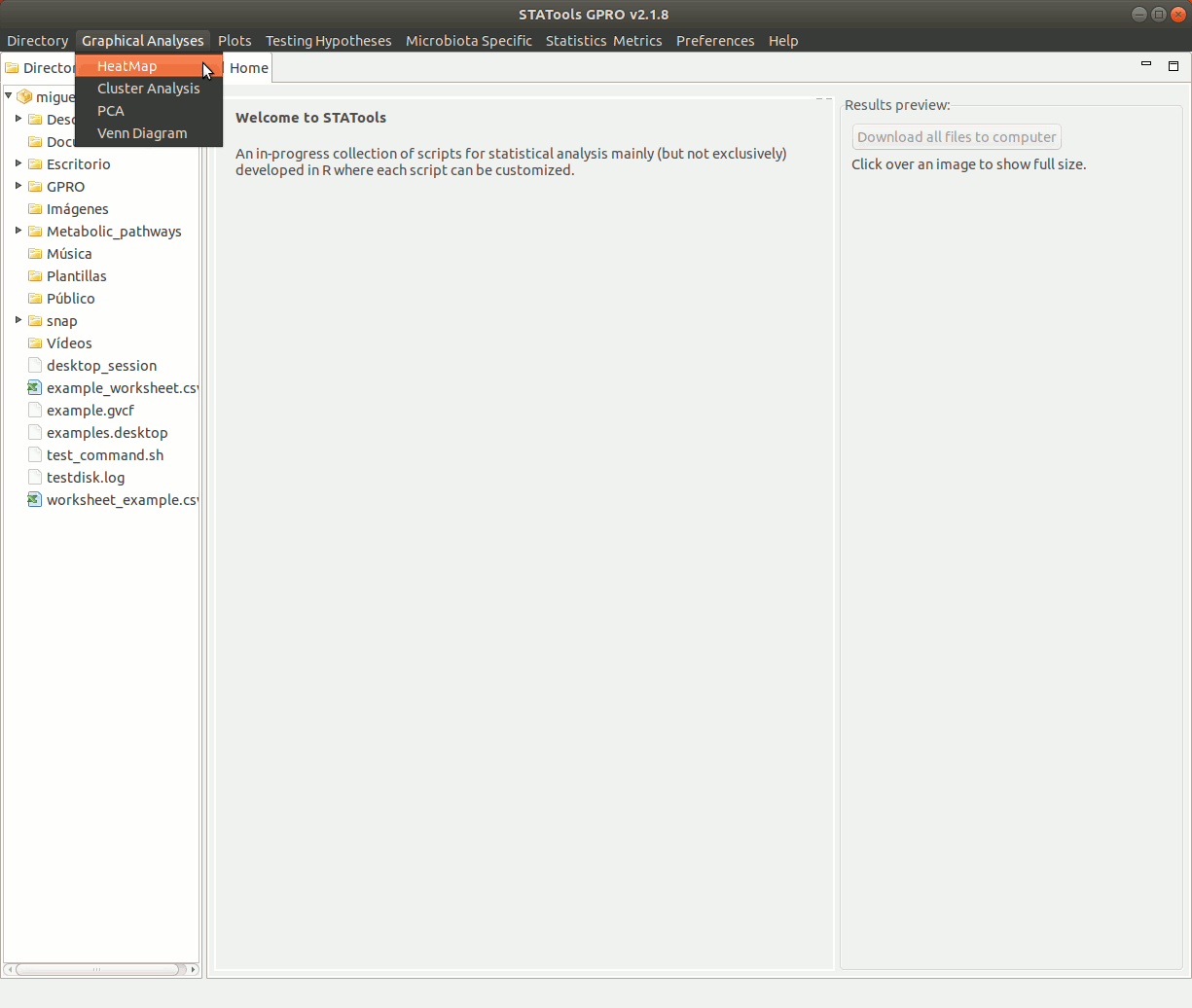This screenshot has height=1008, width=1192.
Task: Click the directory tree horizontal scrollbar
Action: click(97, 969)
